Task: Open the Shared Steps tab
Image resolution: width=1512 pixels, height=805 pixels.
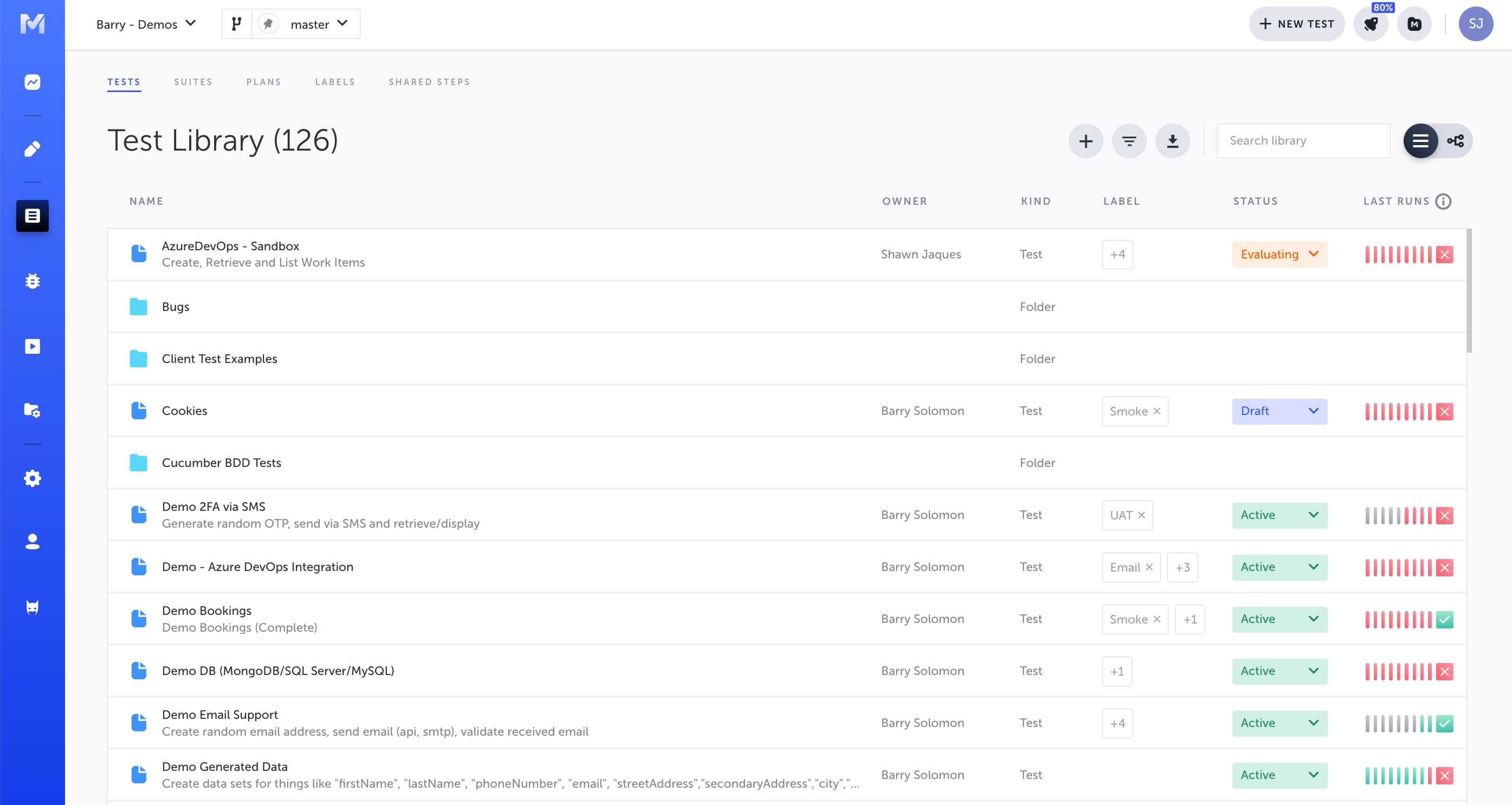Action: 429,82
